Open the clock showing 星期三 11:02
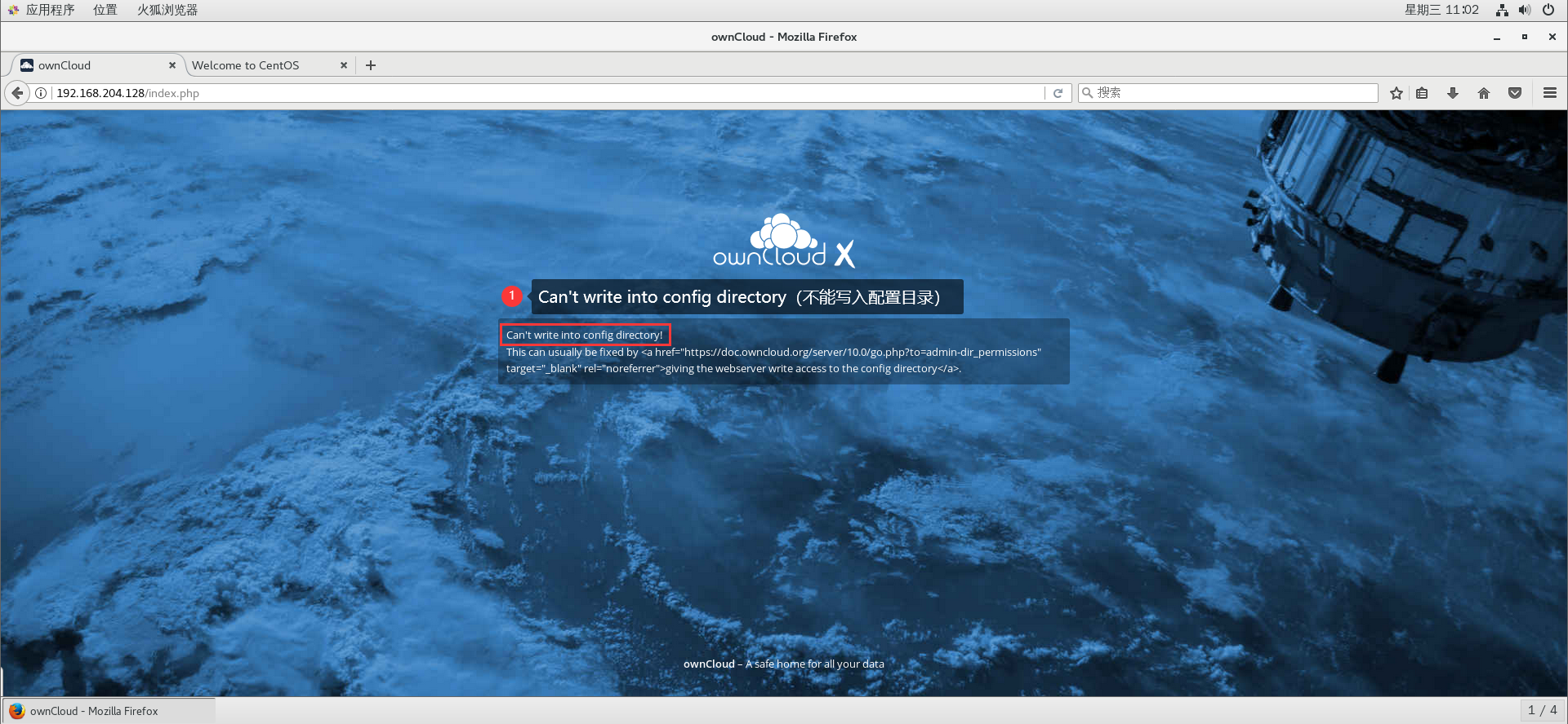1568x724 pixels. tap(1441, 10)
